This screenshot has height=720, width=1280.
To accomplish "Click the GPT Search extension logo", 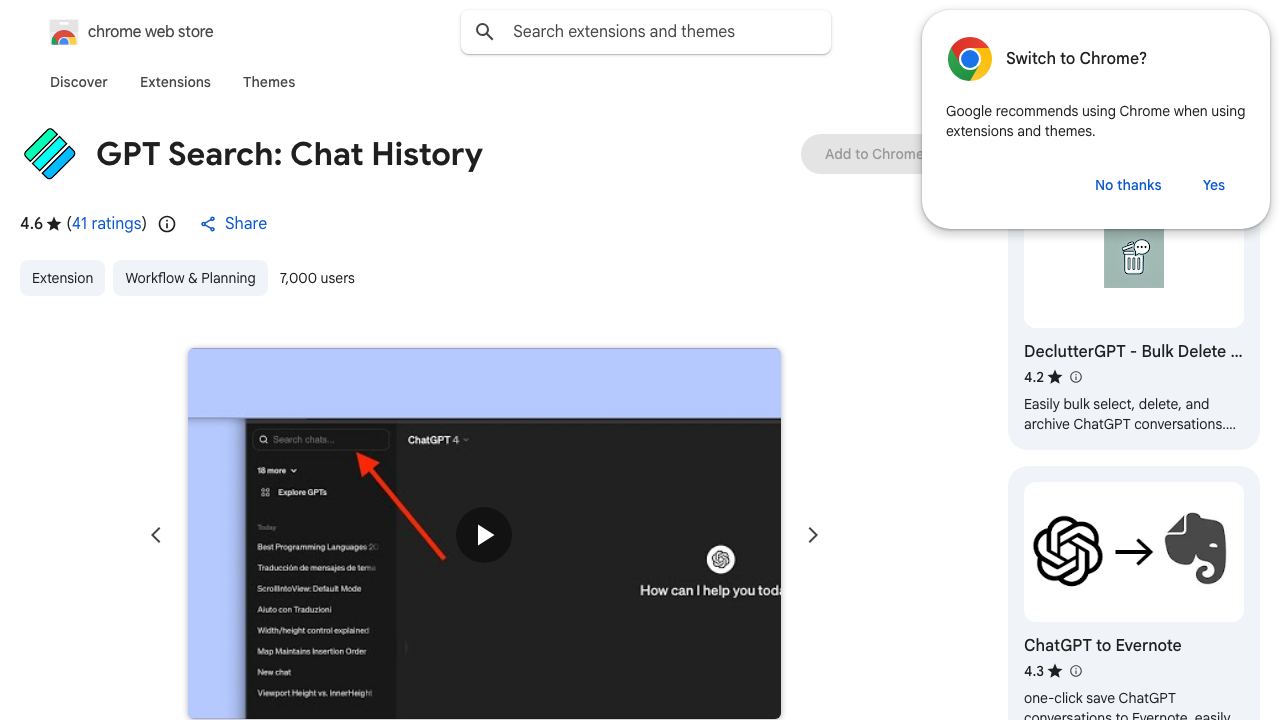I will click(49, 154).
